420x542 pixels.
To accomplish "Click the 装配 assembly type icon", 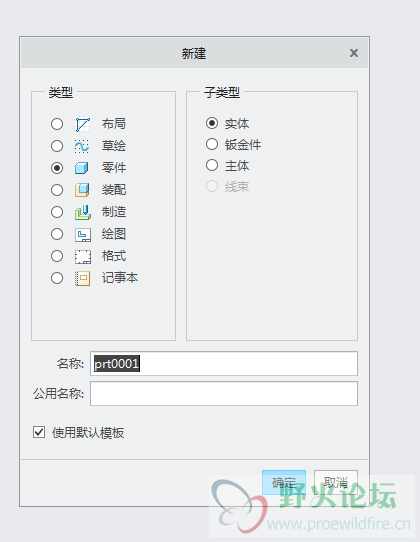I will click(x=82, y=190).
